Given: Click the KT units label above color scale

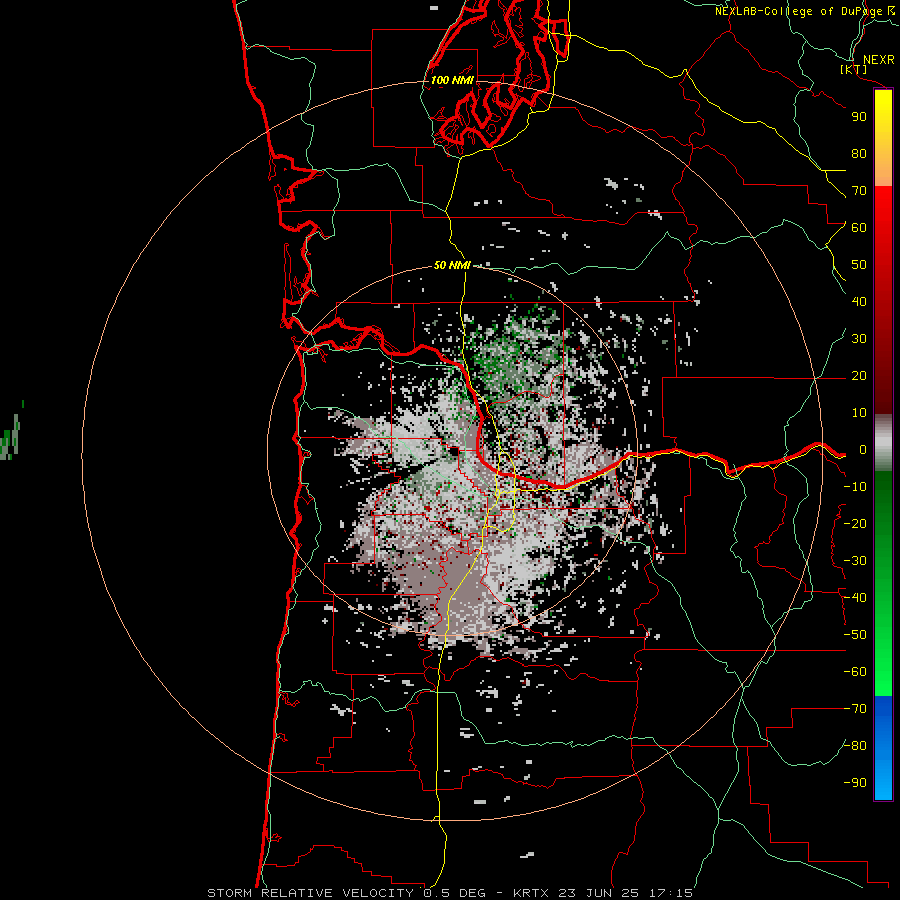Looking at the screenshot, I should pyautogui.click(x=854, y=69).
